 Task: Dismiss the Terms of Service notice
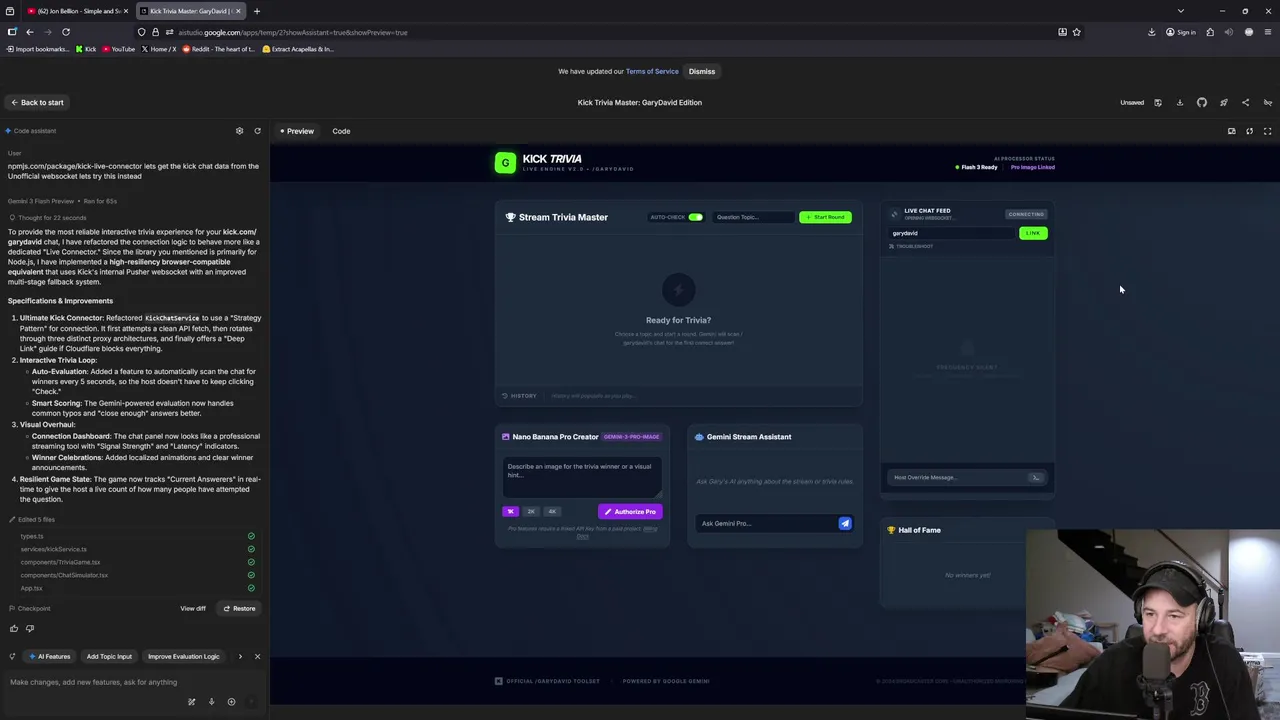[x=702, y=71]
